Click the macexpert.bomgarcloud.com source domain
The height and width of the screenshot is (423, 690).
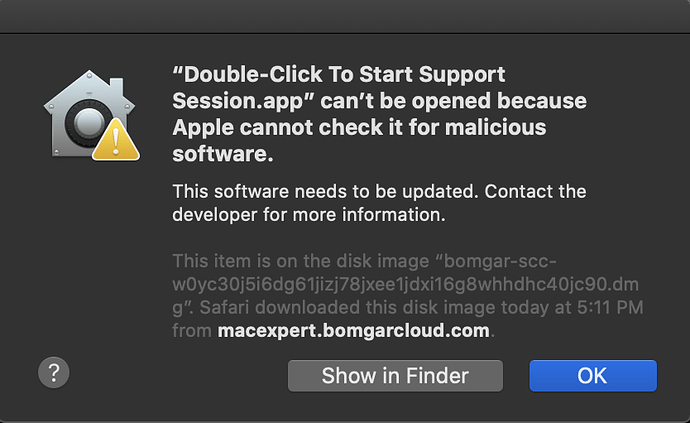pos(353,331)
